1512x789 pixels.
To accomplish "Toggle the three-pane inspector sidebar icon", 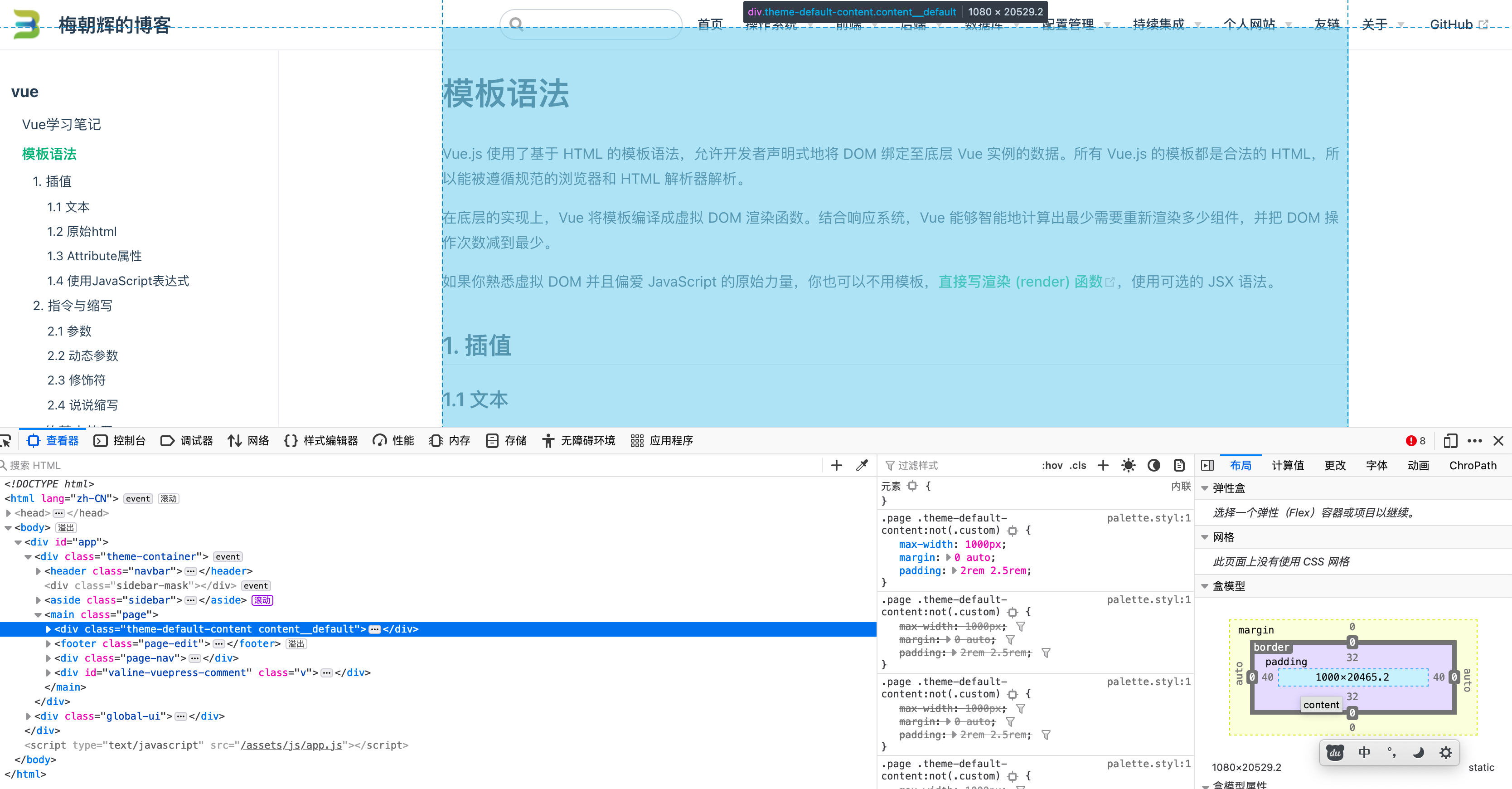I will click(x=1207, y=466).
